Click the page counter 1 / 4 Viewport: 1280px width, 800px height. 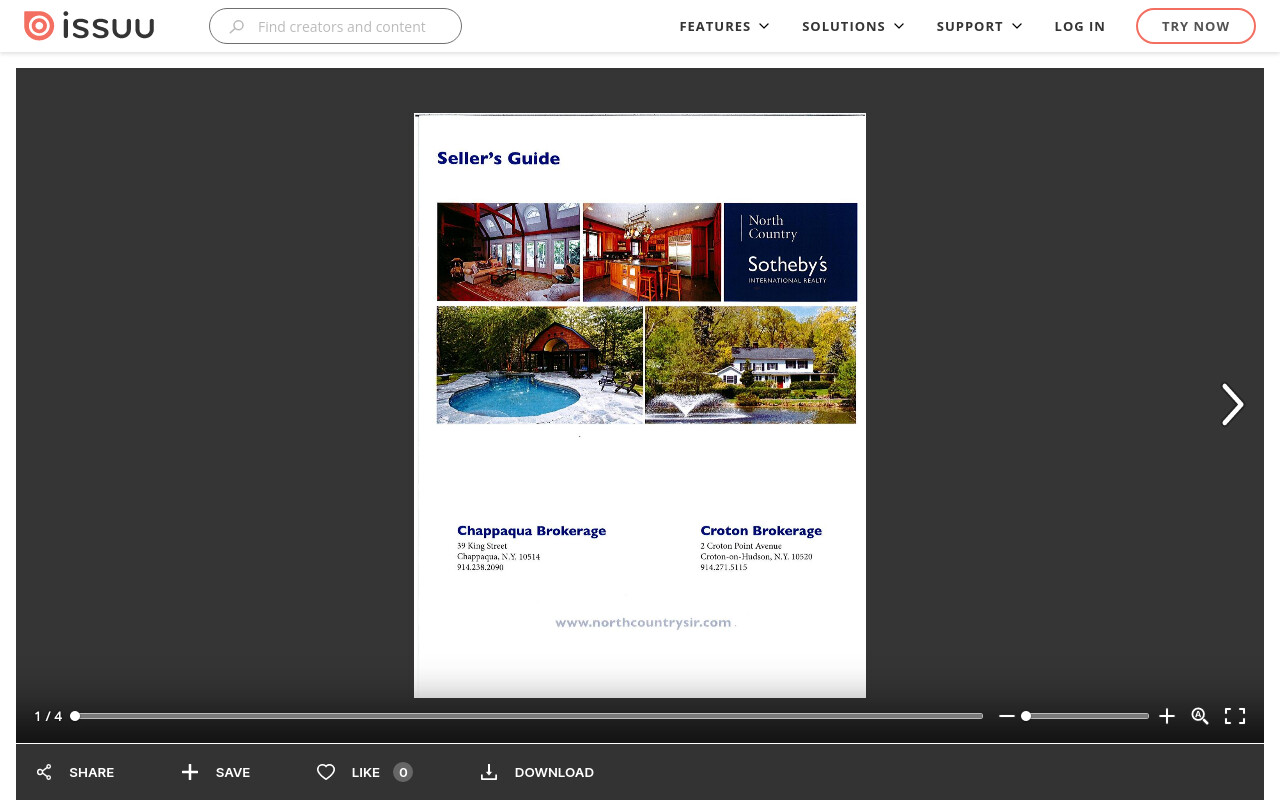pyautogui.click(x=48, y=716)
